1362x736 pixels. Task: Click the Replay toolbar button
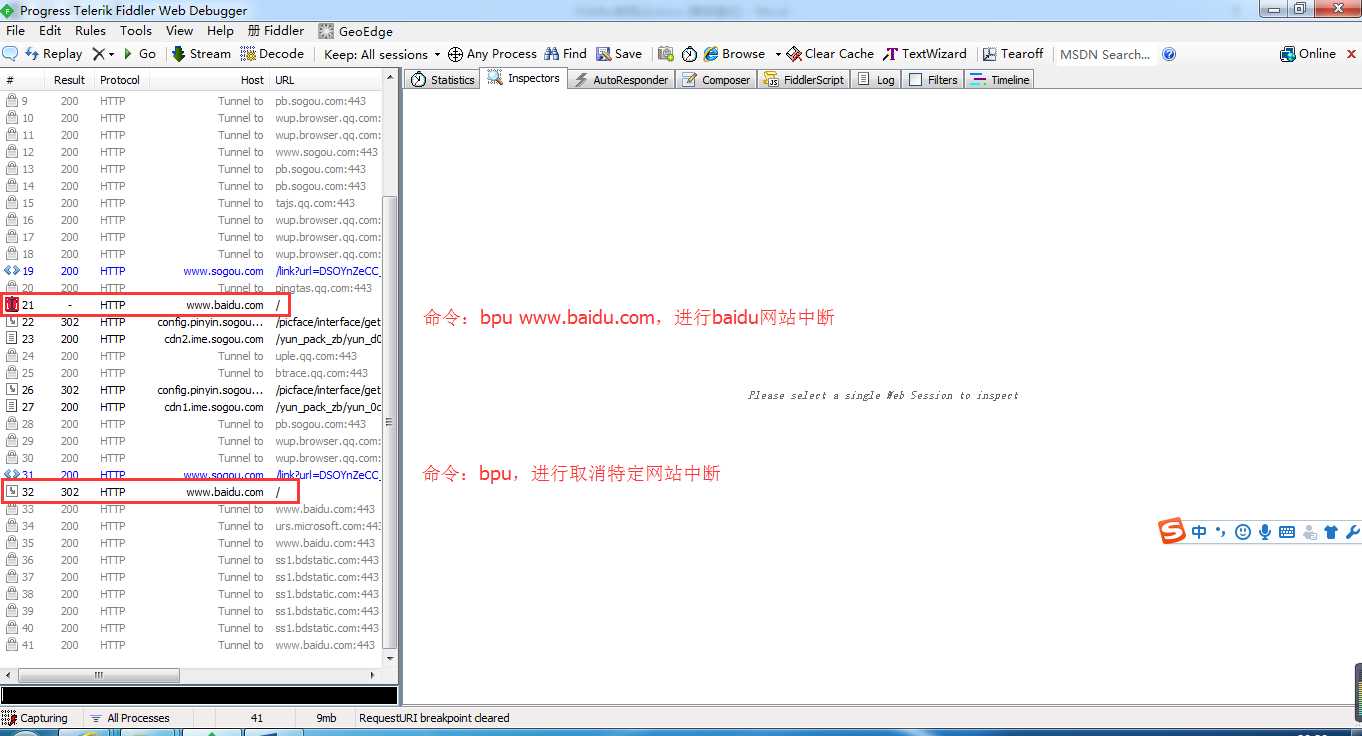(53, 54)
